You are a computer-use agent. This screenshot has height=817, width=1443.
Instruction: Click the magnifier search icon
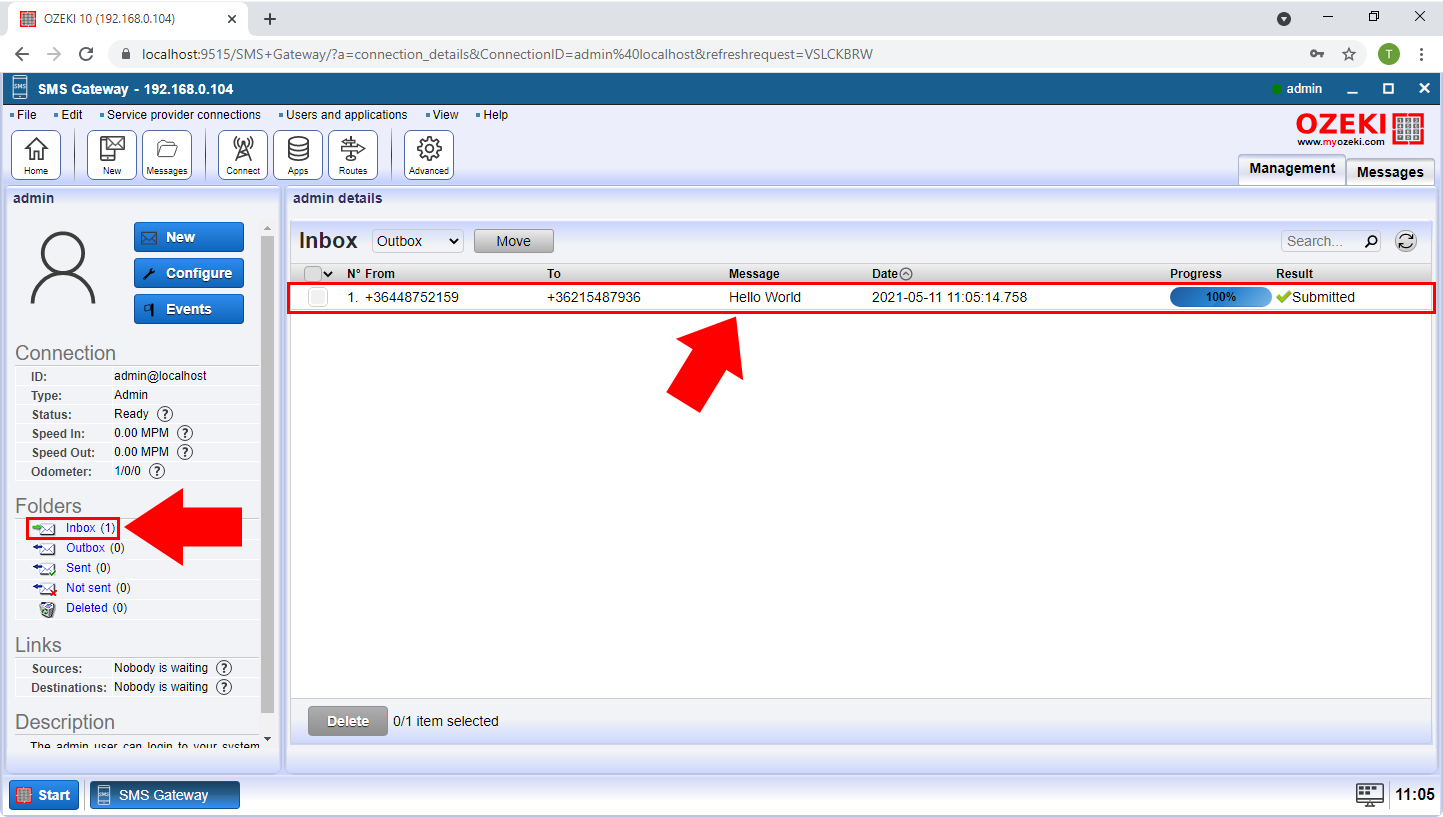[x=1371, y=241]
